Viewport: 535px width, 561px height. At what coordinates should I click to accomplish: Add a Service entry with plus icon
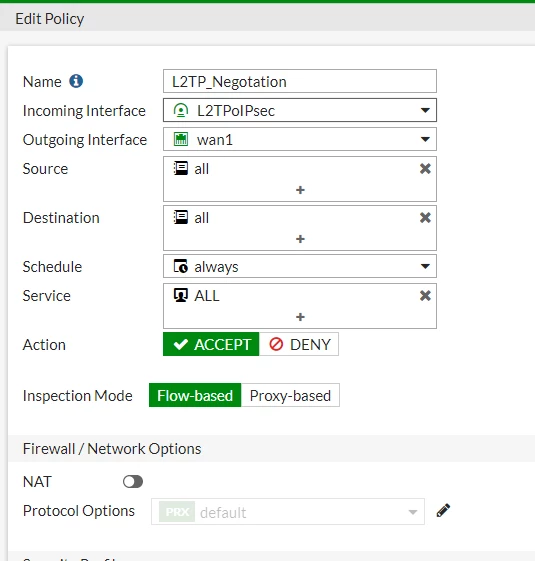[300, 317]
